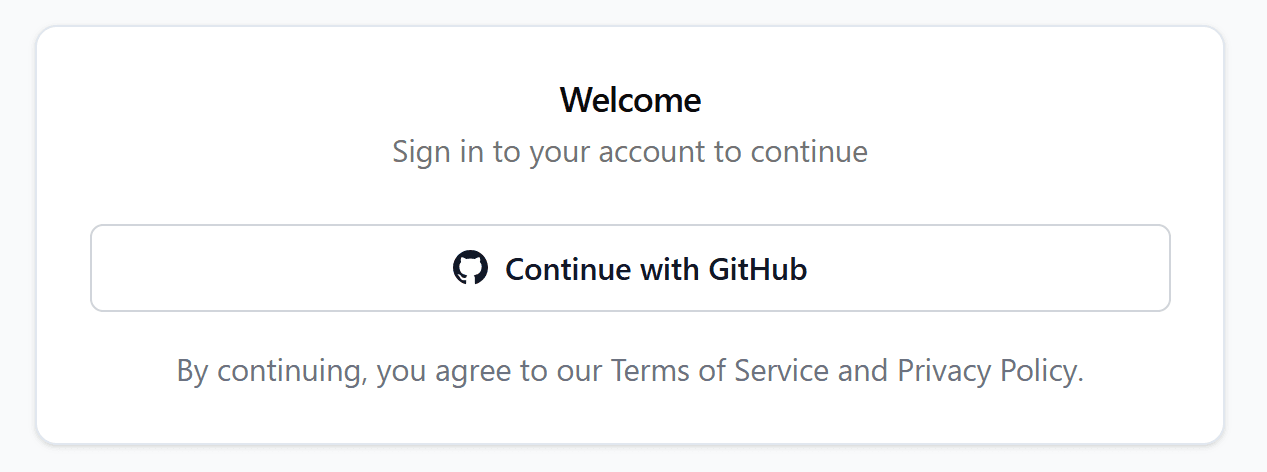The height and width of the screenshot is (472, 1267).
Task: Click the Welcome heading
Action: [630, 100]
